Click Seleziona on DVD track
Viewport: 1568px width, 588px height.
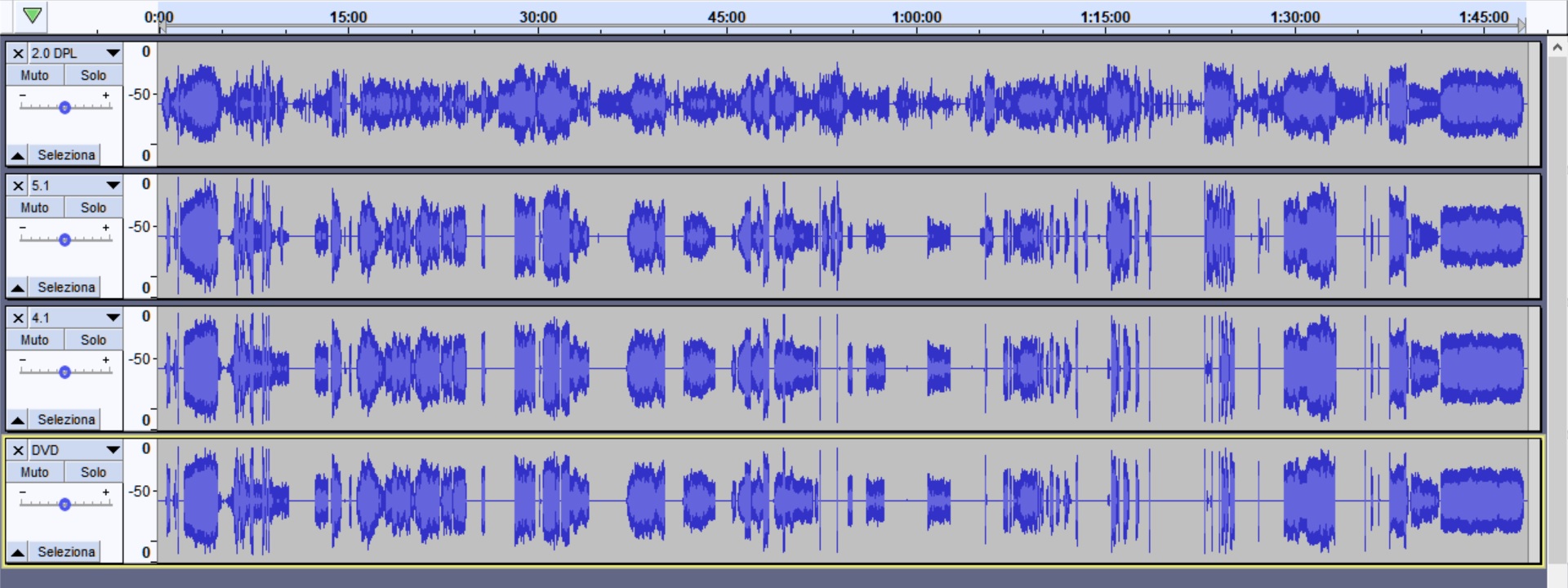tap(66, 552)
